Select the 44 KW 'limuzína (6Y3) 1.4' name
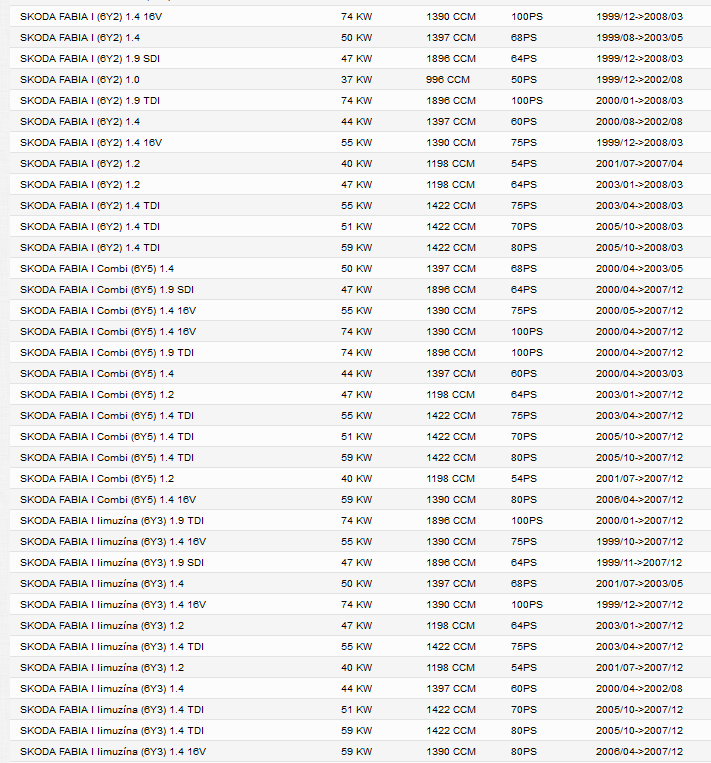Viewport: 711px width, 763px height. pos(102,689)
